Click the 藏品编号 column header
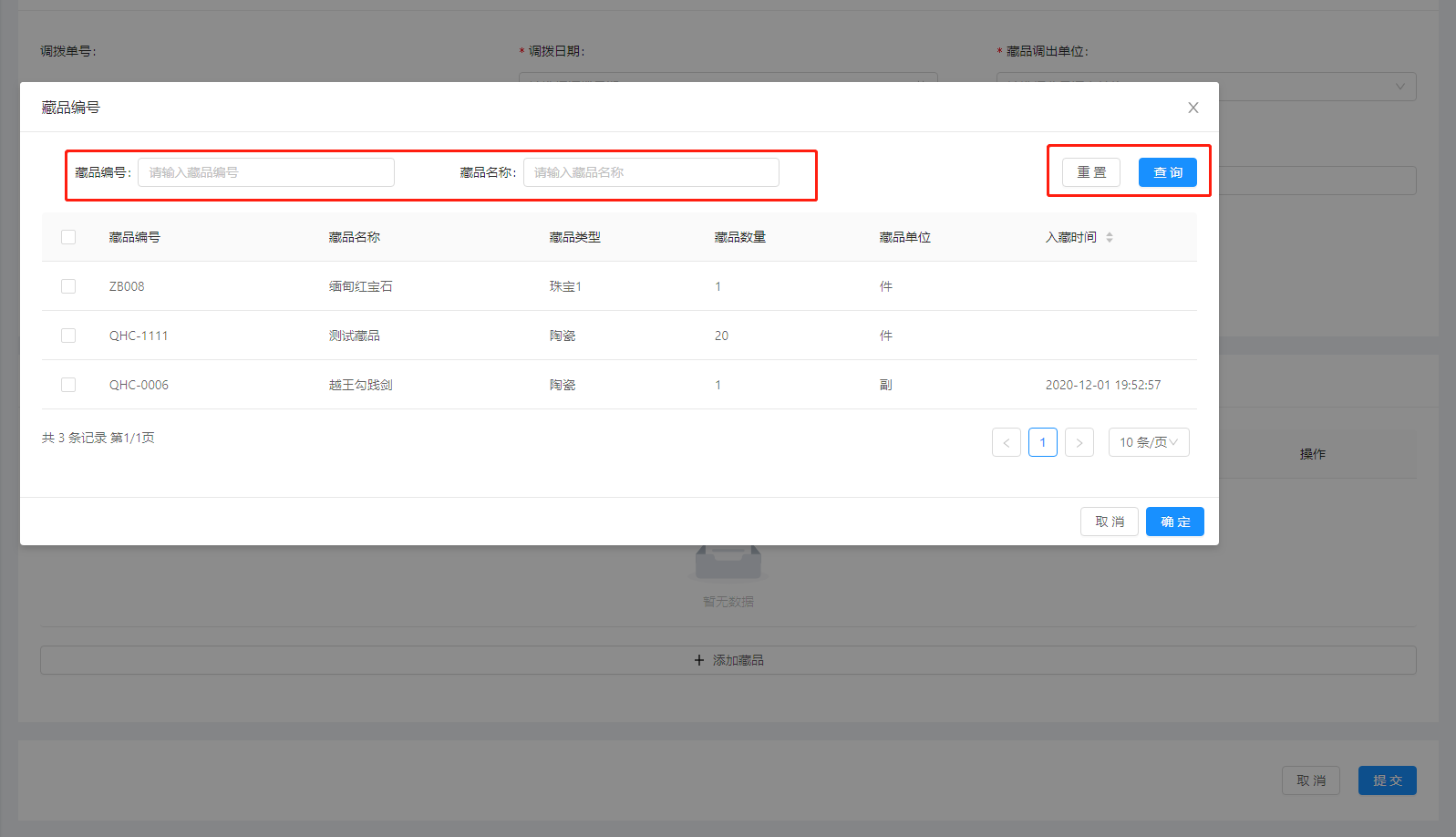Image resolution: width=1456 pixels, height=837 pixels. pos(135,237)
